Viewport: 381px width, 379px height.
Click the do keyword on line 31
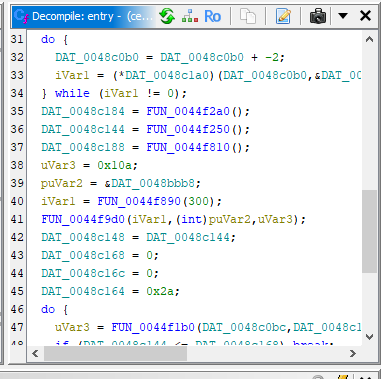48,39
